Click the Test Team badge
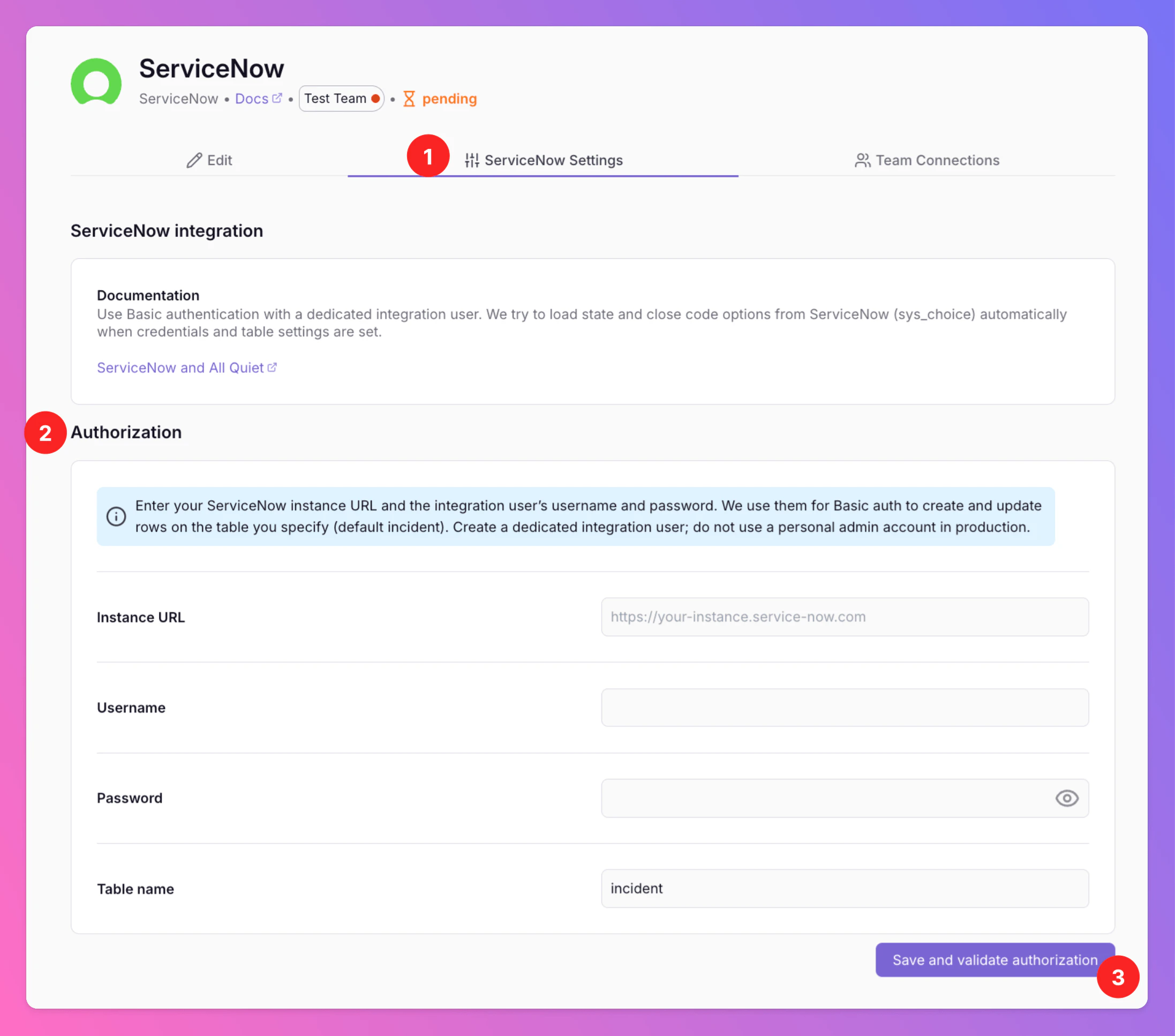1175x1036 pixels. (x=335, y=99)
